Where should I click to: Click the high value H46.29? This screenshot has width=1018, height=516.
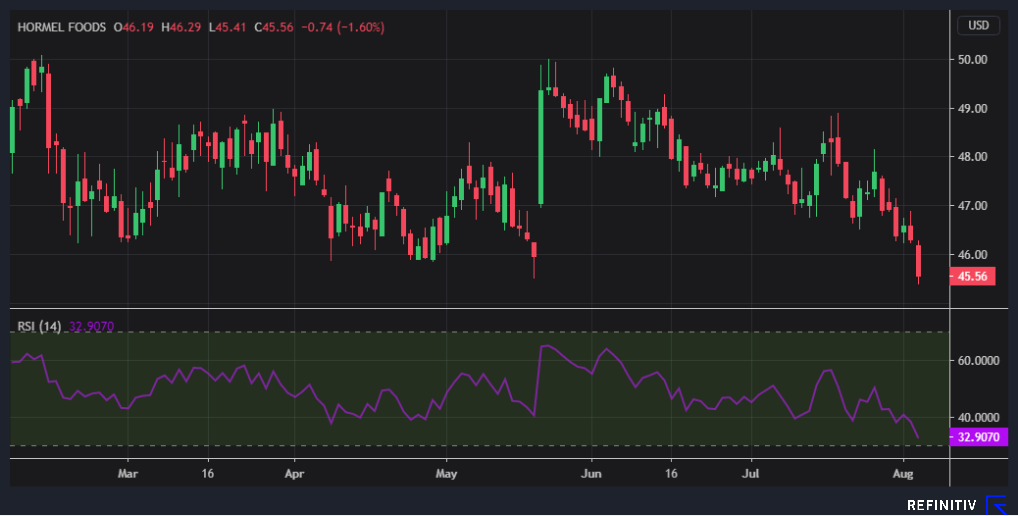coord(181,27)
